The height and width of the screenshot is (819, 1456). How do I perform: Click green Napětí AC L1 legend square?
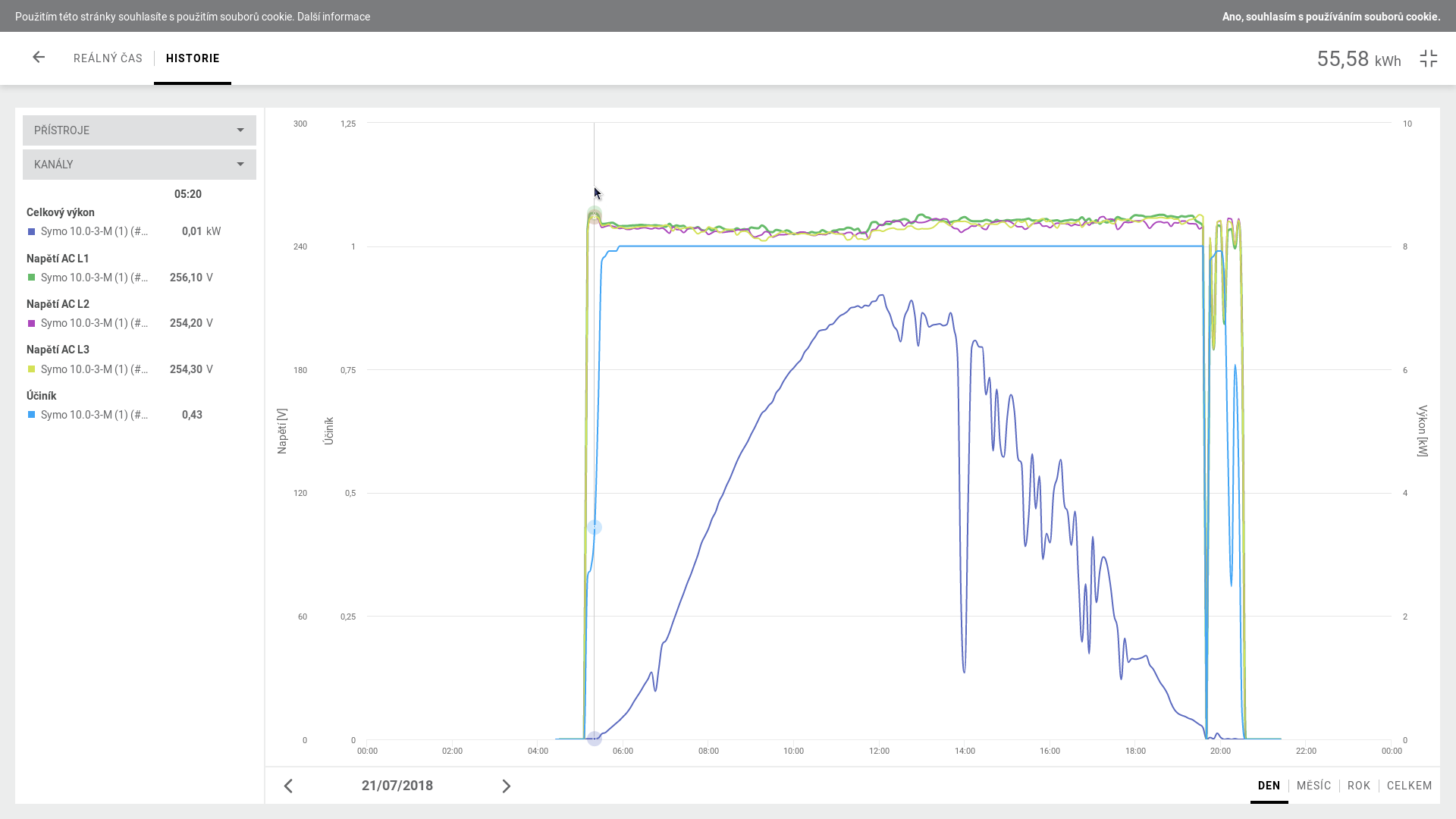(32, 278)
